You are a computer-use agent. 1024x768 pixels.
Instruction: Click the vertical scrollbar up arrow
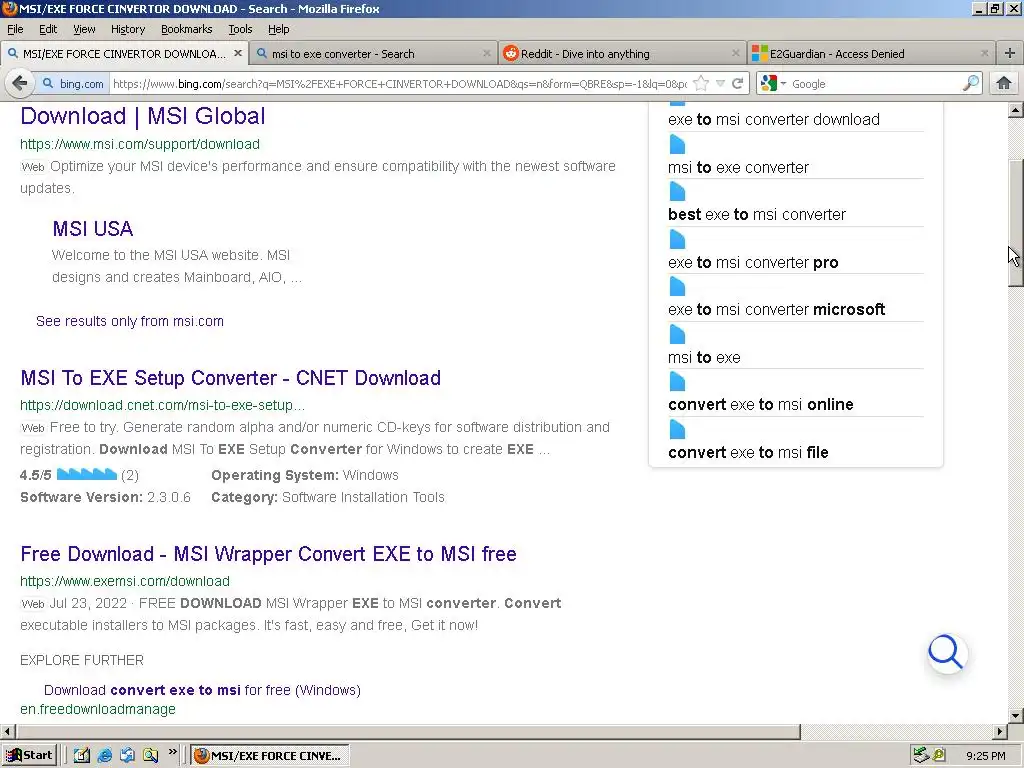(1016, 110)
